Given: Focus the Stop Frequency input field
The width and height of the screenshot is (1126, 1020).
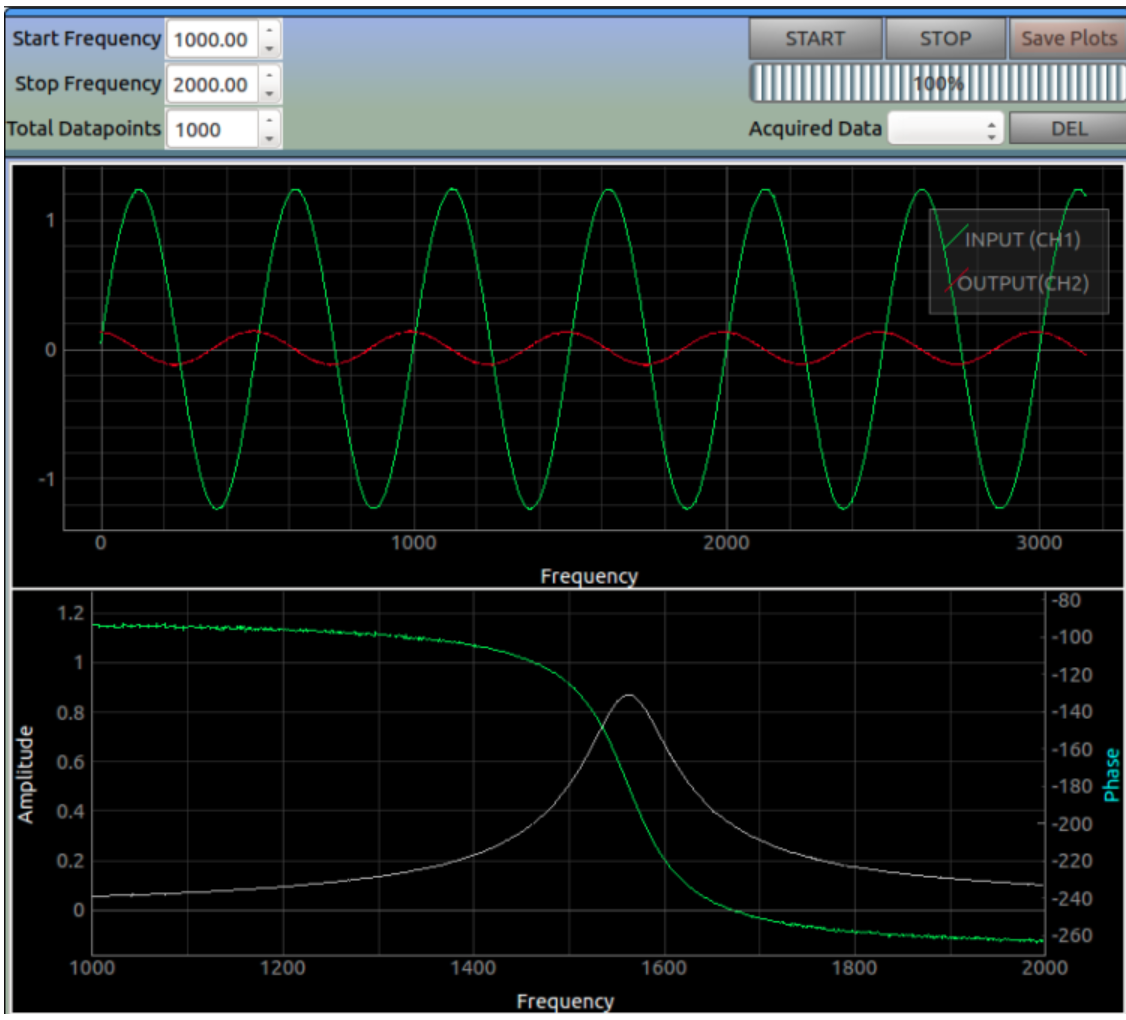Looking at the screenshot, I should click(x=212, y=84).
